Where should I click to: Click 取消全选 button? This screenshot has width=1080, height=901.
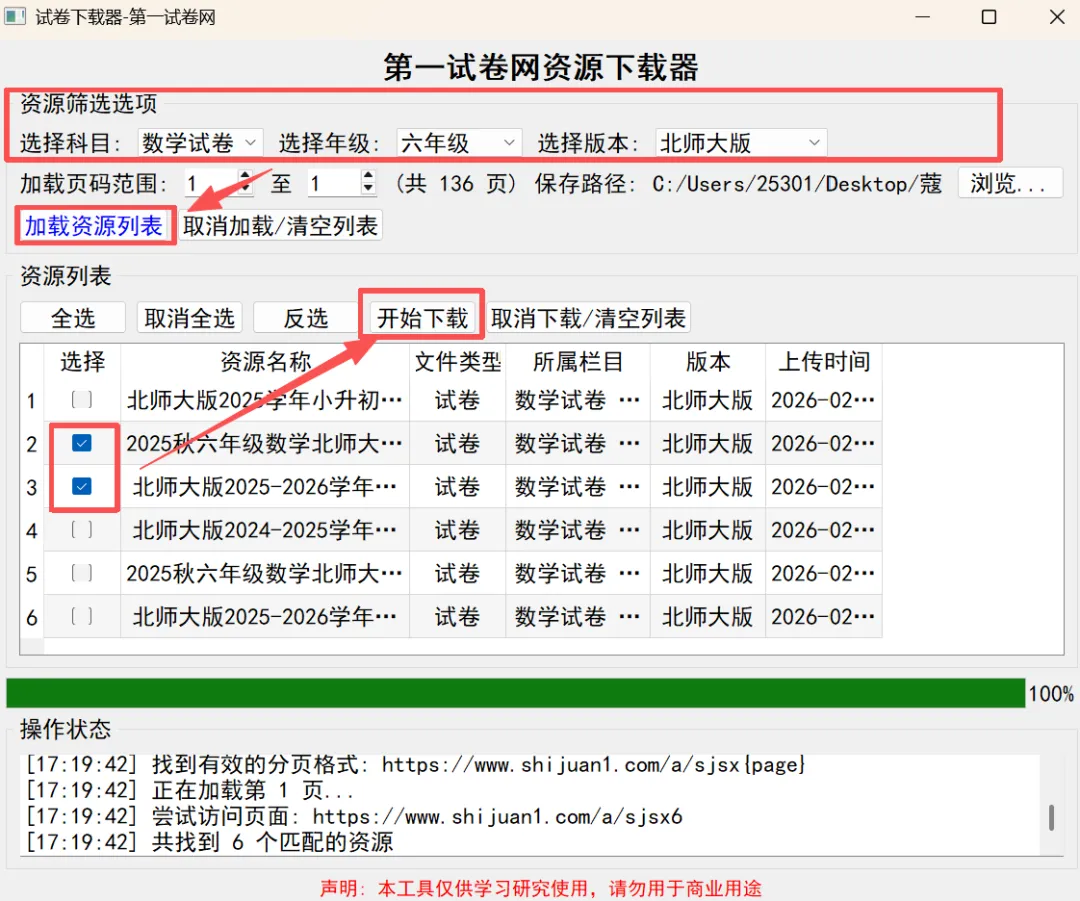pos(189,318)
